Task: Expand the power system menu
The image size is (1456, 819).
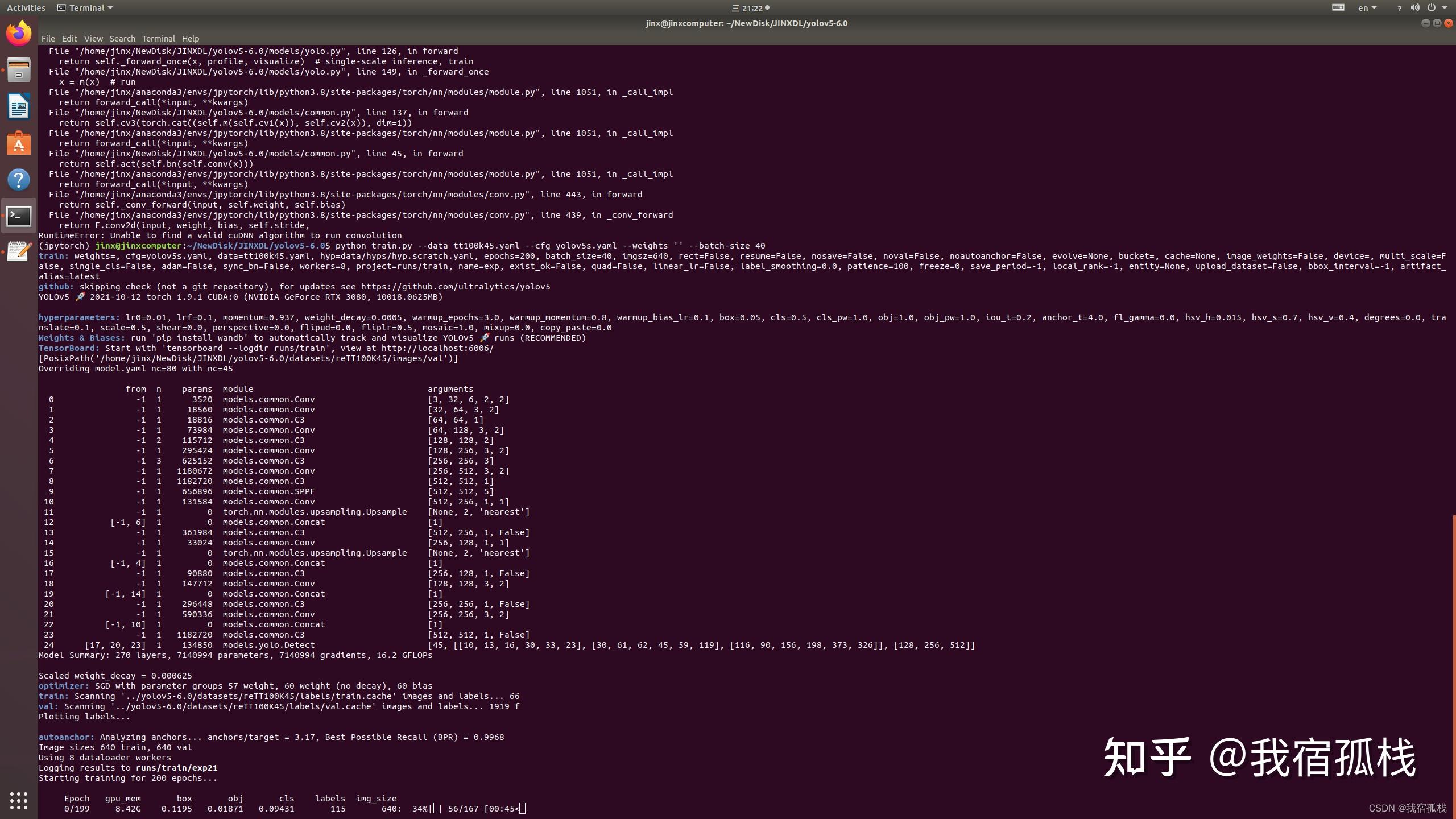Action: 1436,7
